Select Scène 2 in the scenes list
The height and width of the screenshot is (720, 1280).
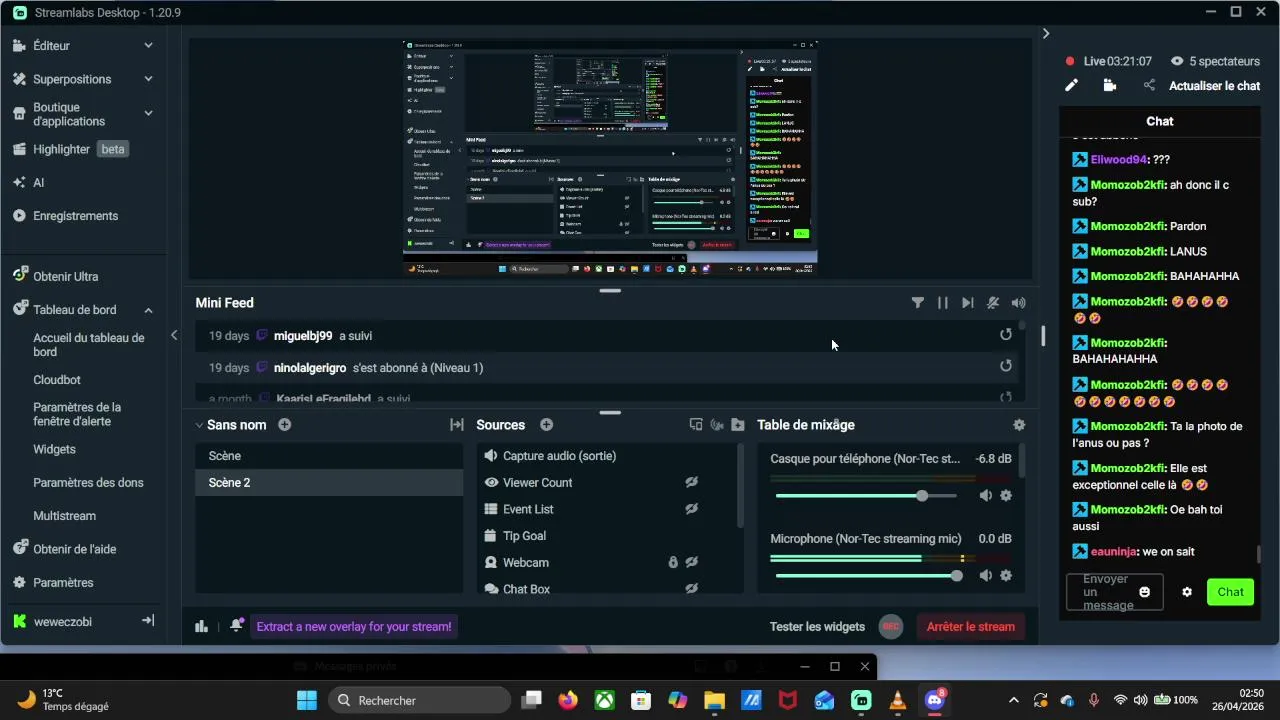[x=329, y=482]
